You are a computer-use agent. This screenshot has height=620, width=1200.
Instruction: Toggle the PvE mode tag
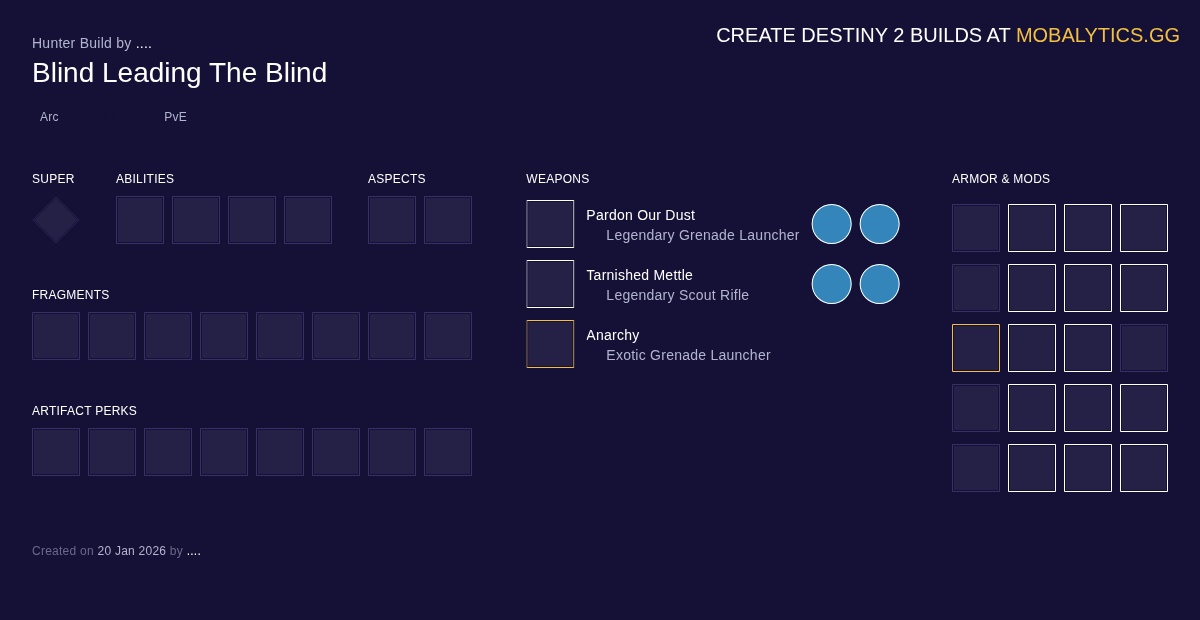[175, 117]
